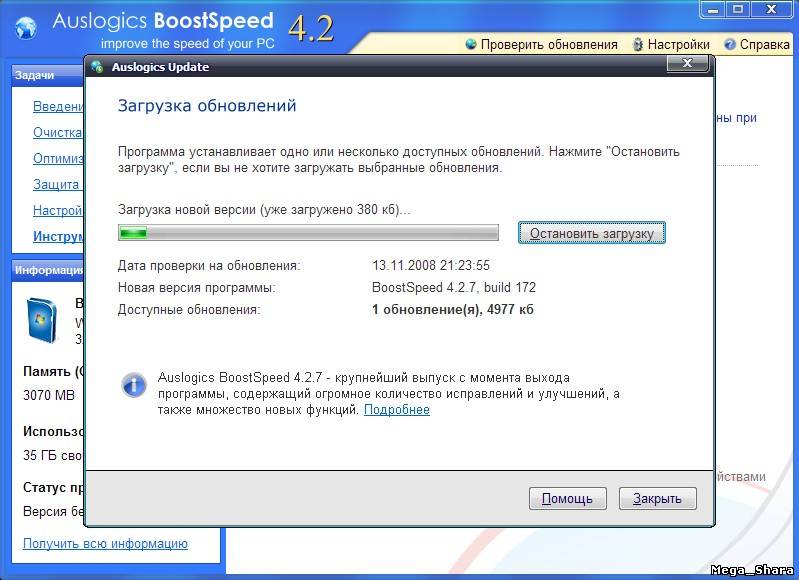
Task: Open the Очистка task link in sidebar
Action: (58, 133)
